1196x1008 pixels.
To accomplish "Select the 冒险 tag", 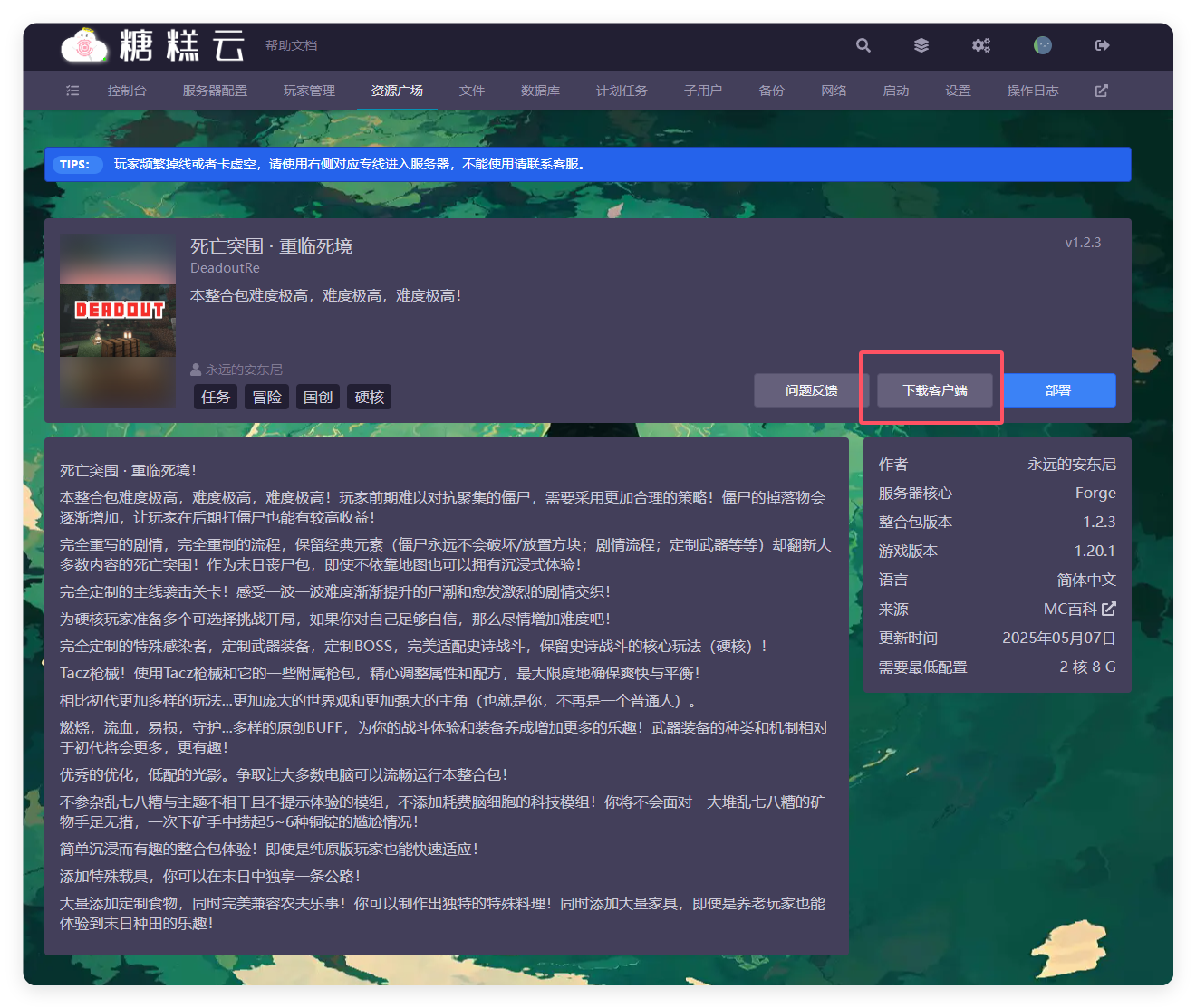I will coord(267,397).
